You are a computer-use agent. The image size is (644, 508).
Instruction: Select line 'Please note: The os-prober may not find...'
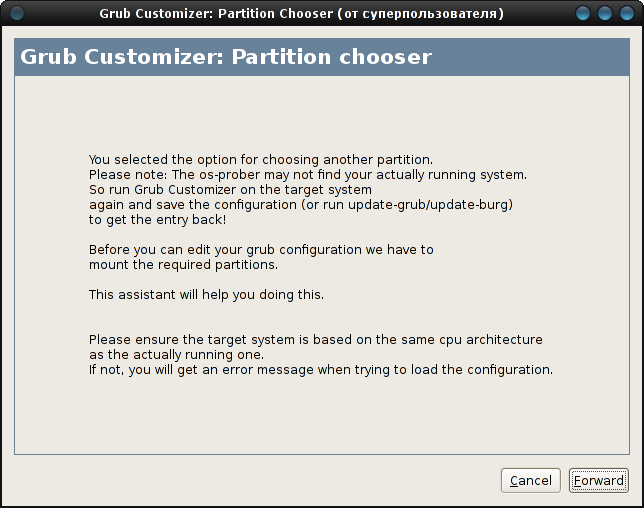click(308, 175)
